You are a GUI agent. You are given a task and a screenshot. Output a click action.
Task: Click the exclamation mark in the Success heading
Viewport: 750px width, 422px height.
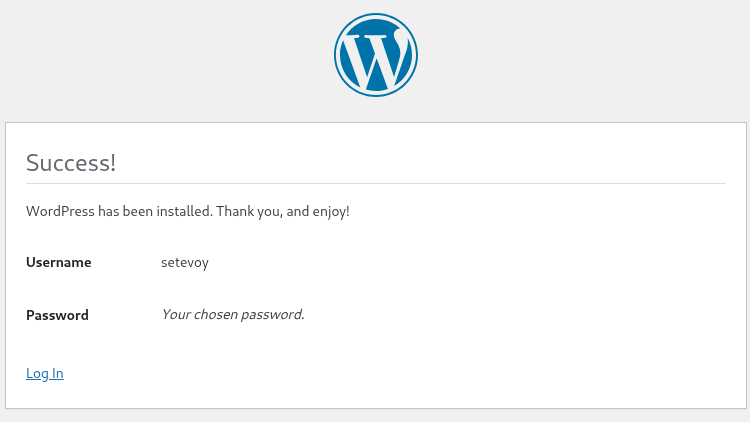[x=112, y=163]
